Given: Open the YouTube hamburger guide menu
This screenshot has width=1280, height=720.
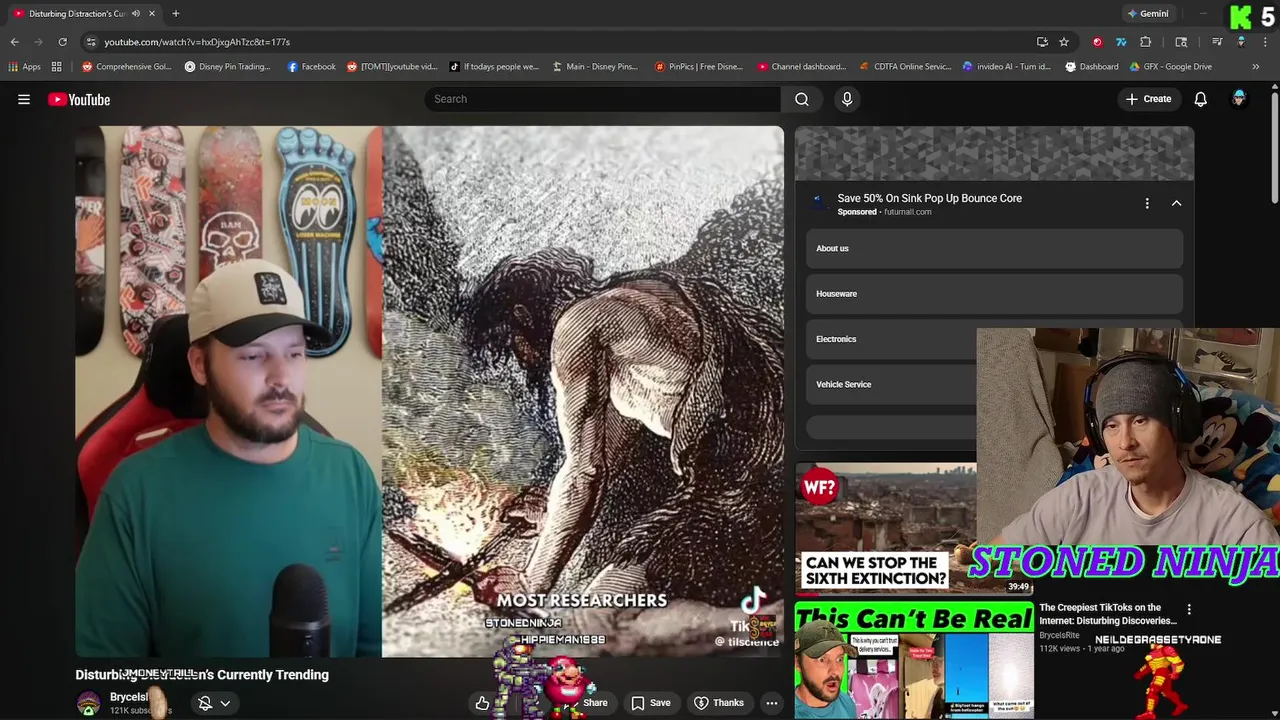Looking at the screenshot, I should tap(24, 99).
